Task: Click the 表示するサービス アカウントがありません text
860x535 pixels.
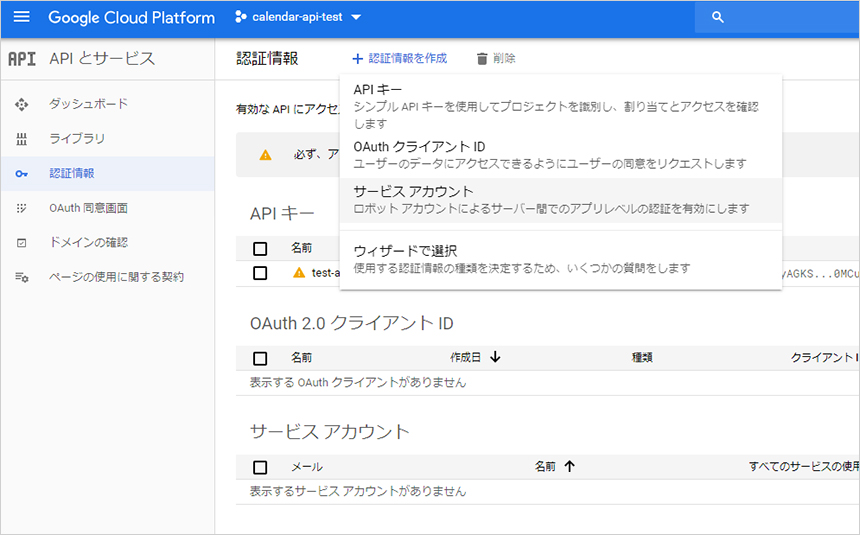Action: tap(358, 491)
